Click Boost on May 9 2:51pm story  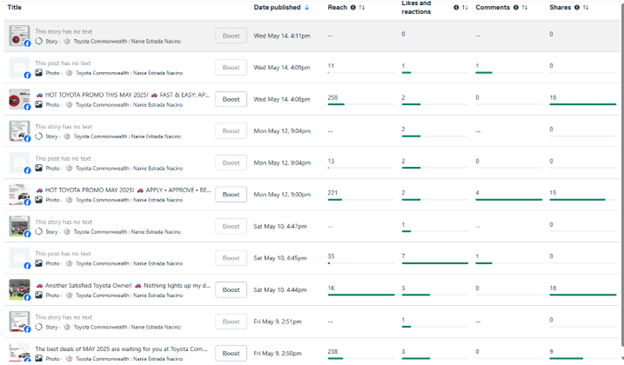tap(231, 322)
